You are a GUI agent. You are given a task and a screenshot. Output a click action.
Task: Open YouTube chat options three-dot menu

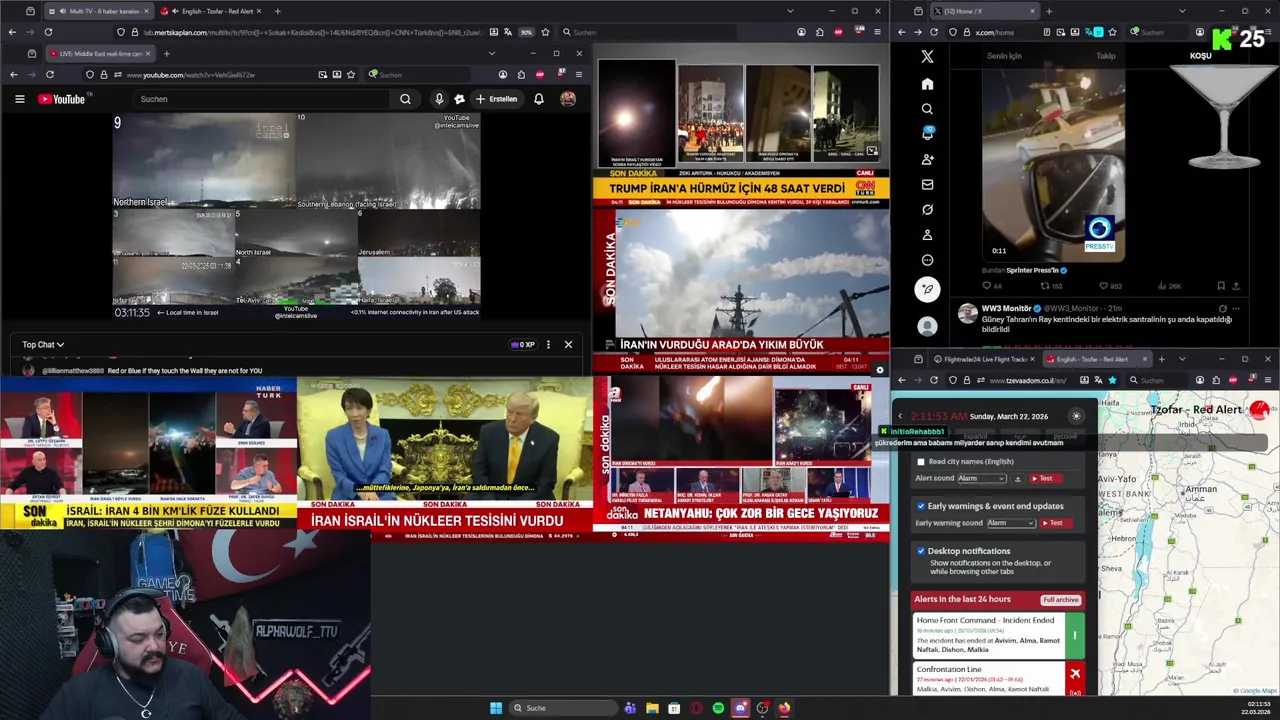(x=548, y=345)
